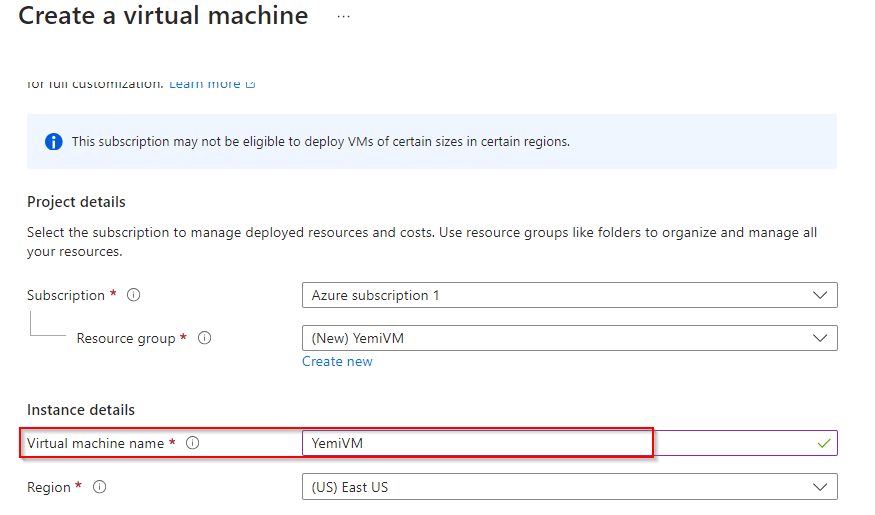Click the chevron arrow on the Region field

pyautogui.click(x=821, y=487)
